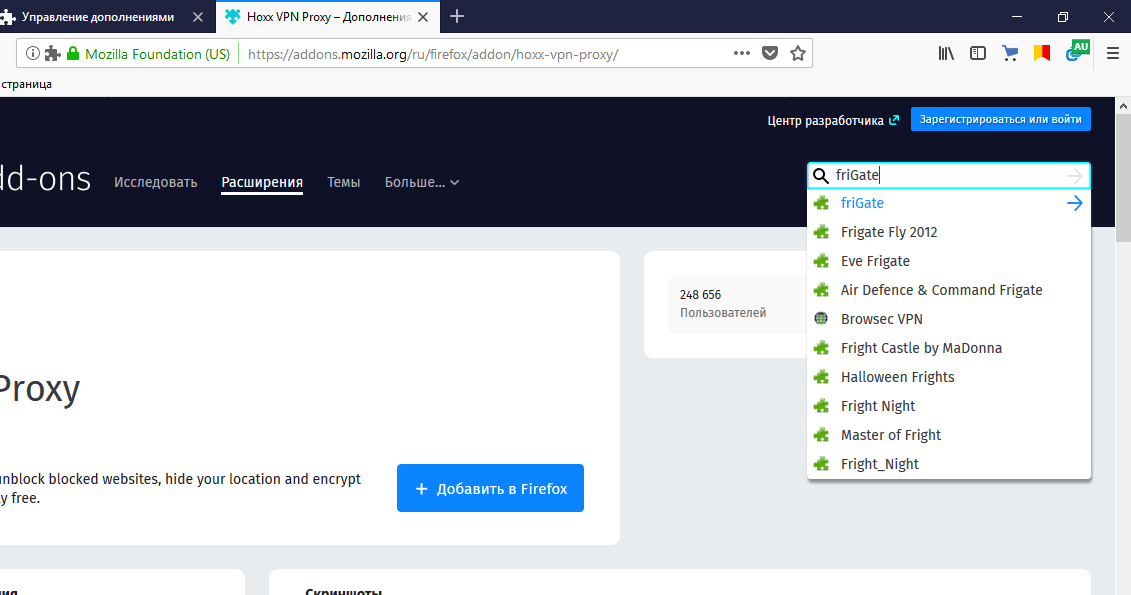1131x595 pixels.
Task: Select Air Defence & Command Frigate suggestion
Action: (949, 290)
